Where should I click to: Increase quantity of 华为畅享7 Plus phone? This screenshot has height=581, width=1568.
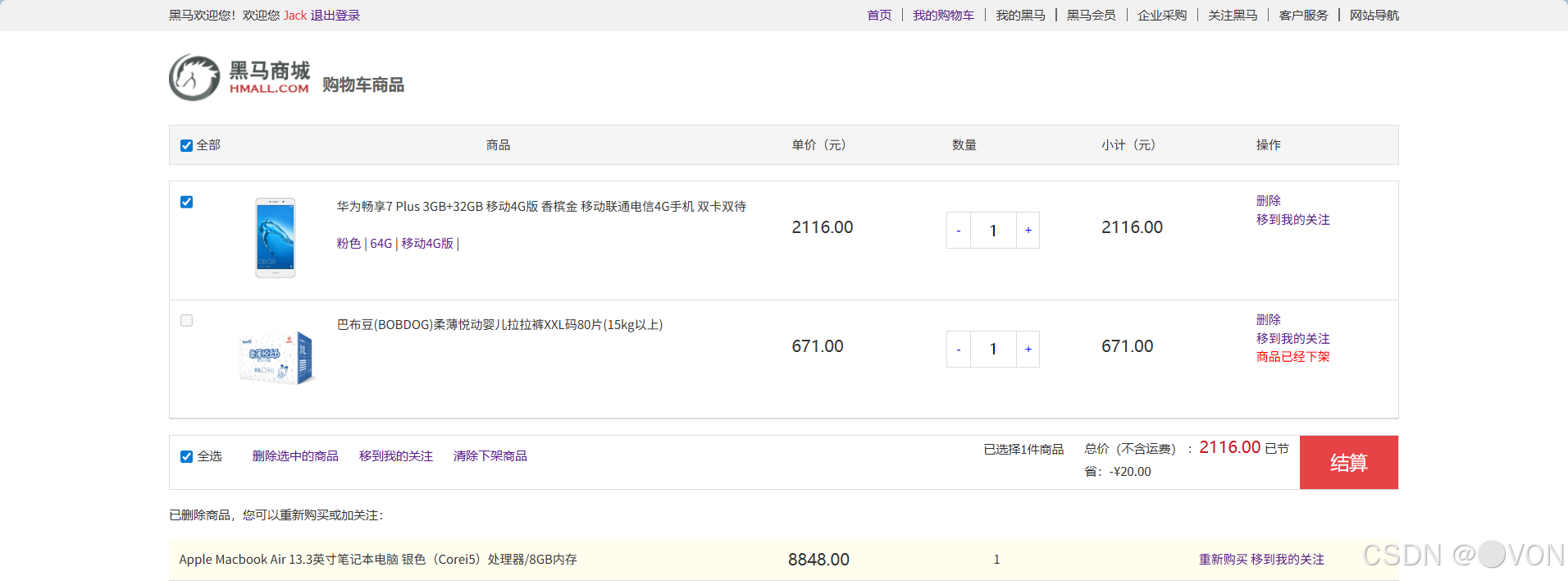[1028, 231]
